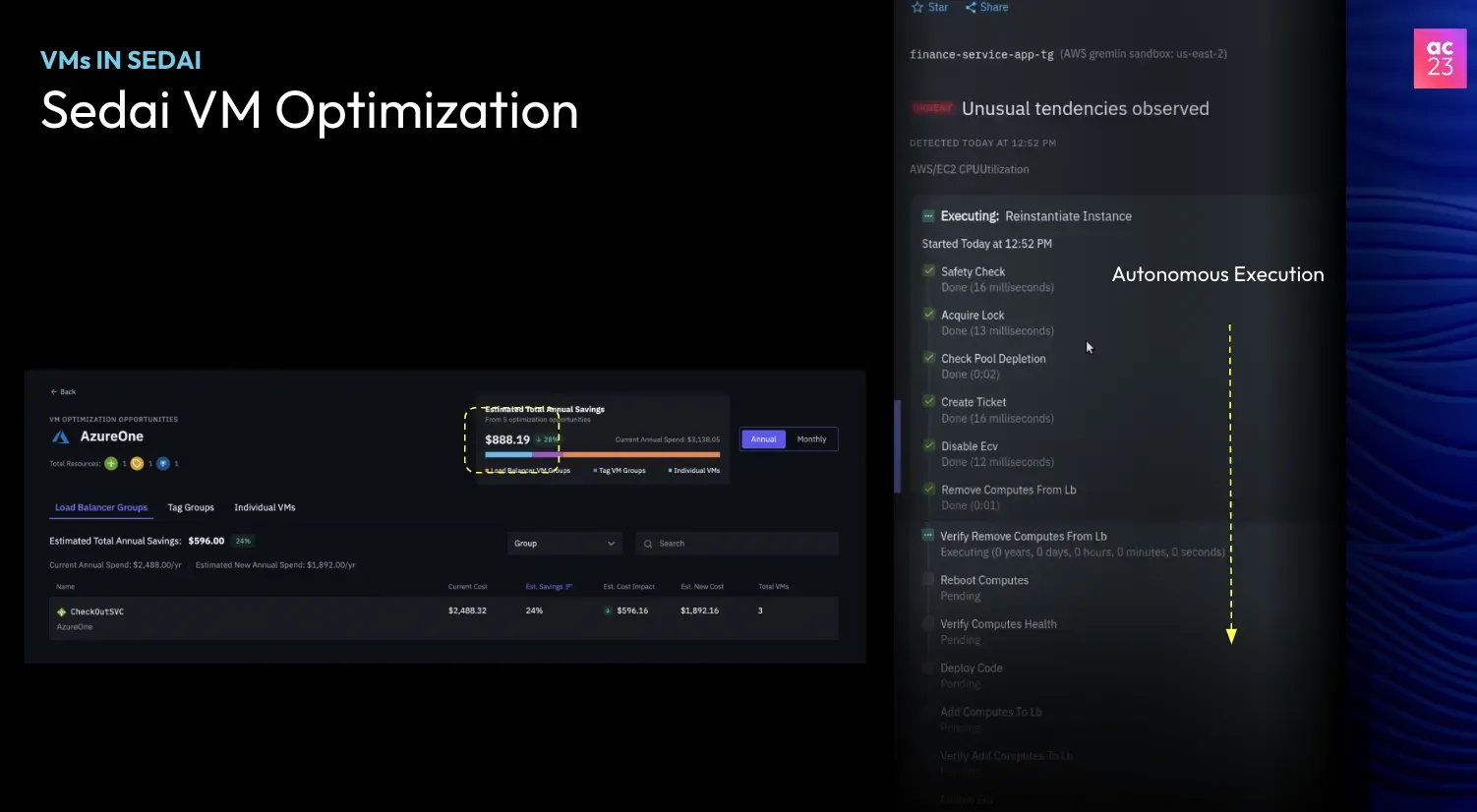This screenshot has height=812, width=1477.
Task: Click the pending Reboot Computes step box
Action: click(928, 580)
